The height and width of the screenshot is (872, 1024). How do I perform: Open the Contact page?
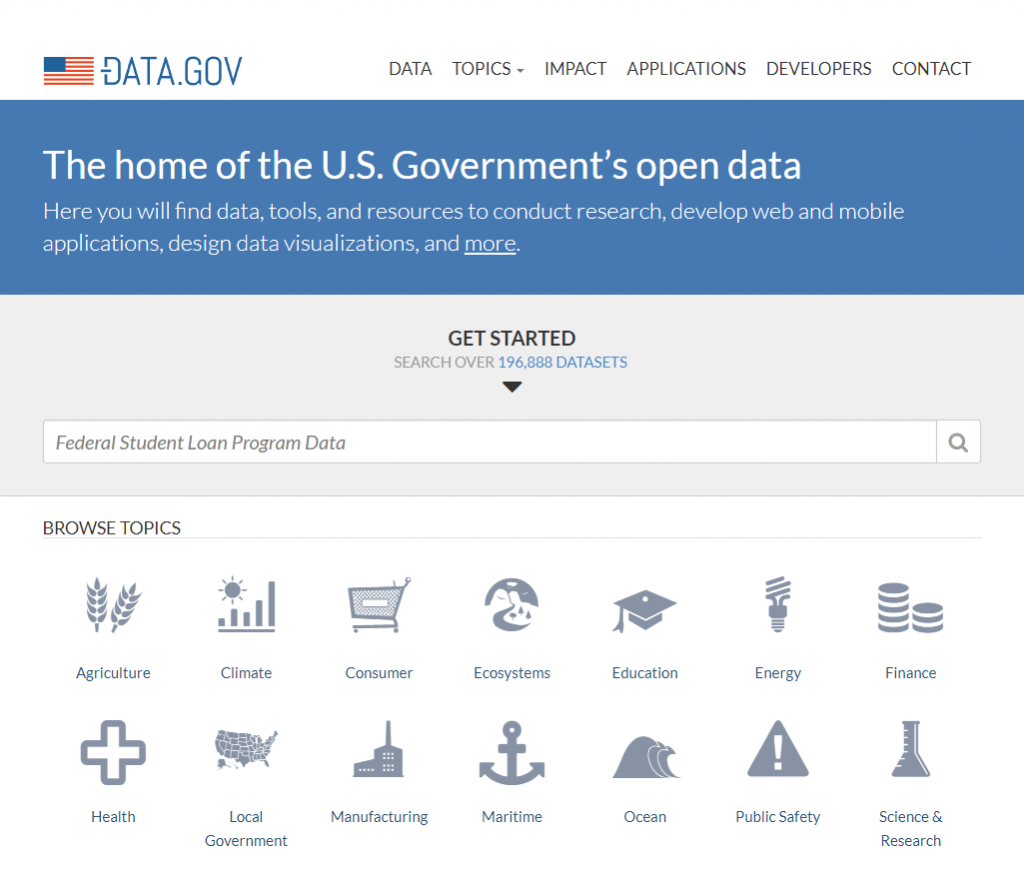coord(931,69)
